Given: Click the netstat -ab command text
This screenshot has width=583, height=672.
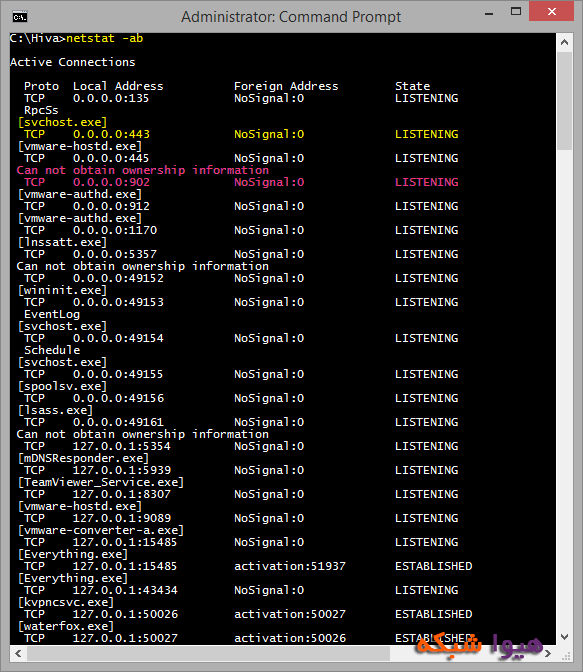Looking at the screenshot, I should point(105,39).
